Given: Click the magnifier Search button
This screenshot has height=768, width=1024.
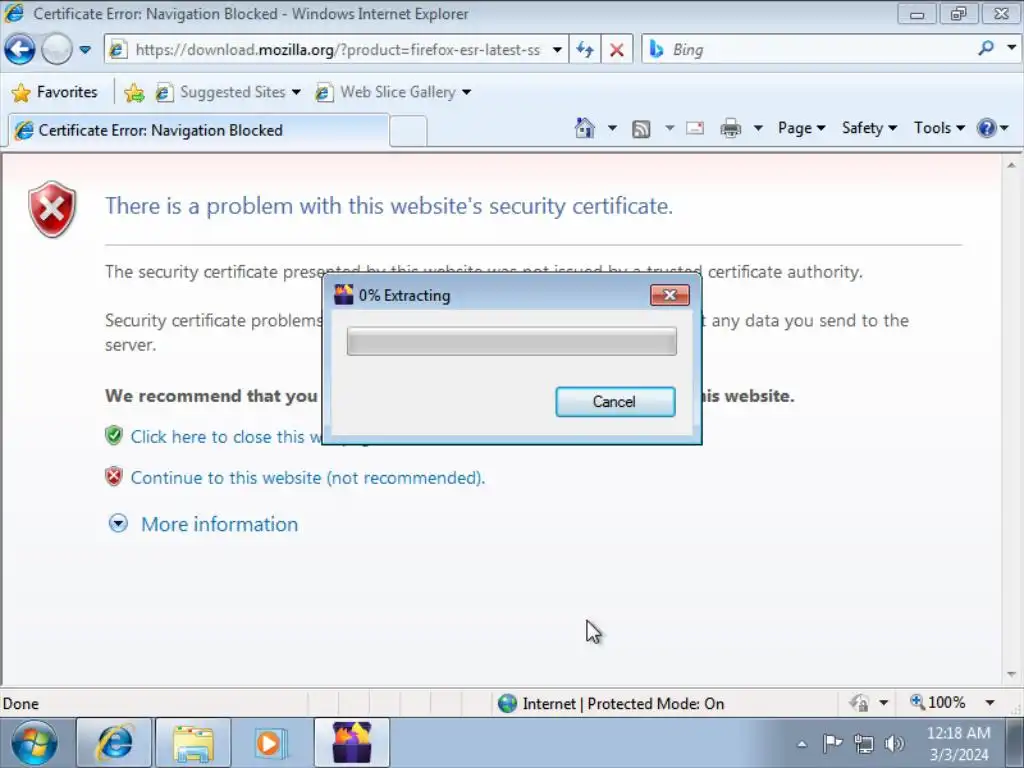Looking at the screenshot, I should click(x=986, y=48).
